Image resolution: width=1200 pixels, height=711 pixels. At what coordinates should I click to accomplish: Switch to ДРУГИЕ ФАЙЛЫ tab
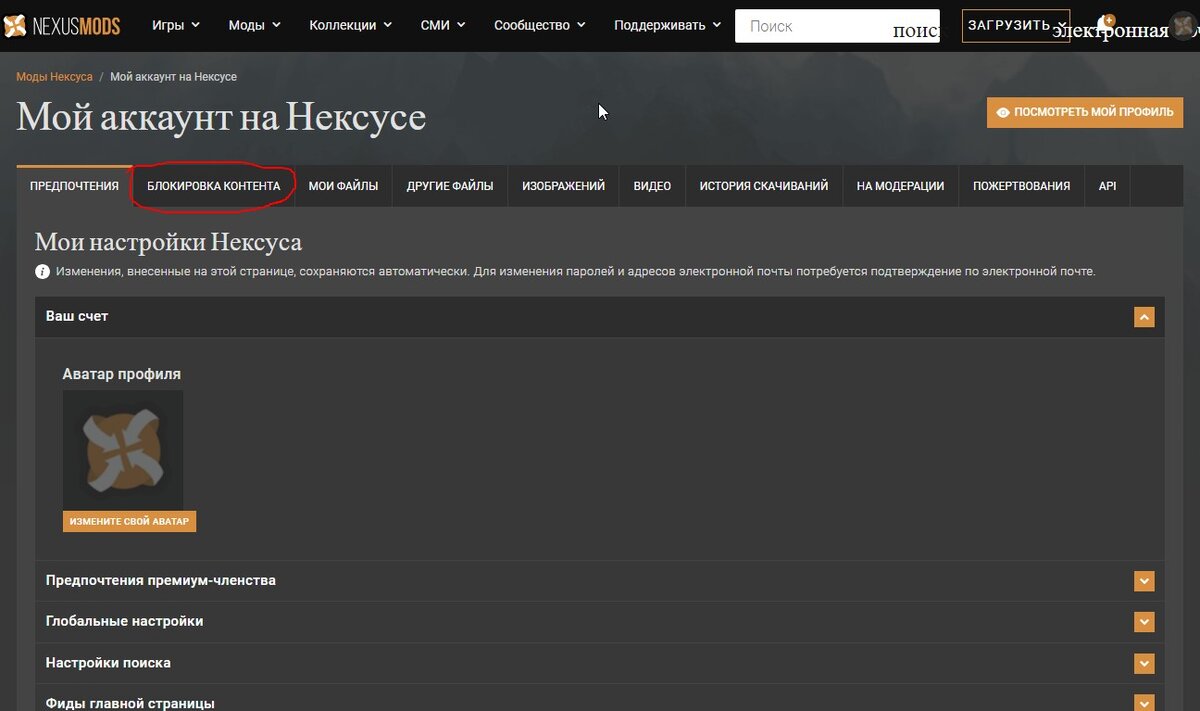click(450, 186)
